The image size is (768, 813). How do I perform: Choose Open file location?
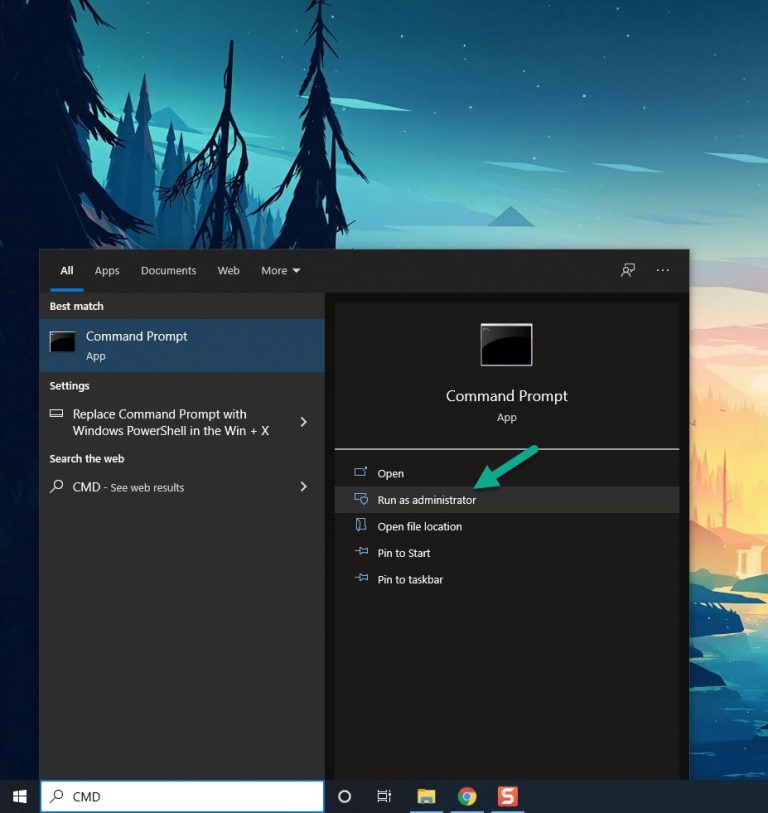(507, 526)
